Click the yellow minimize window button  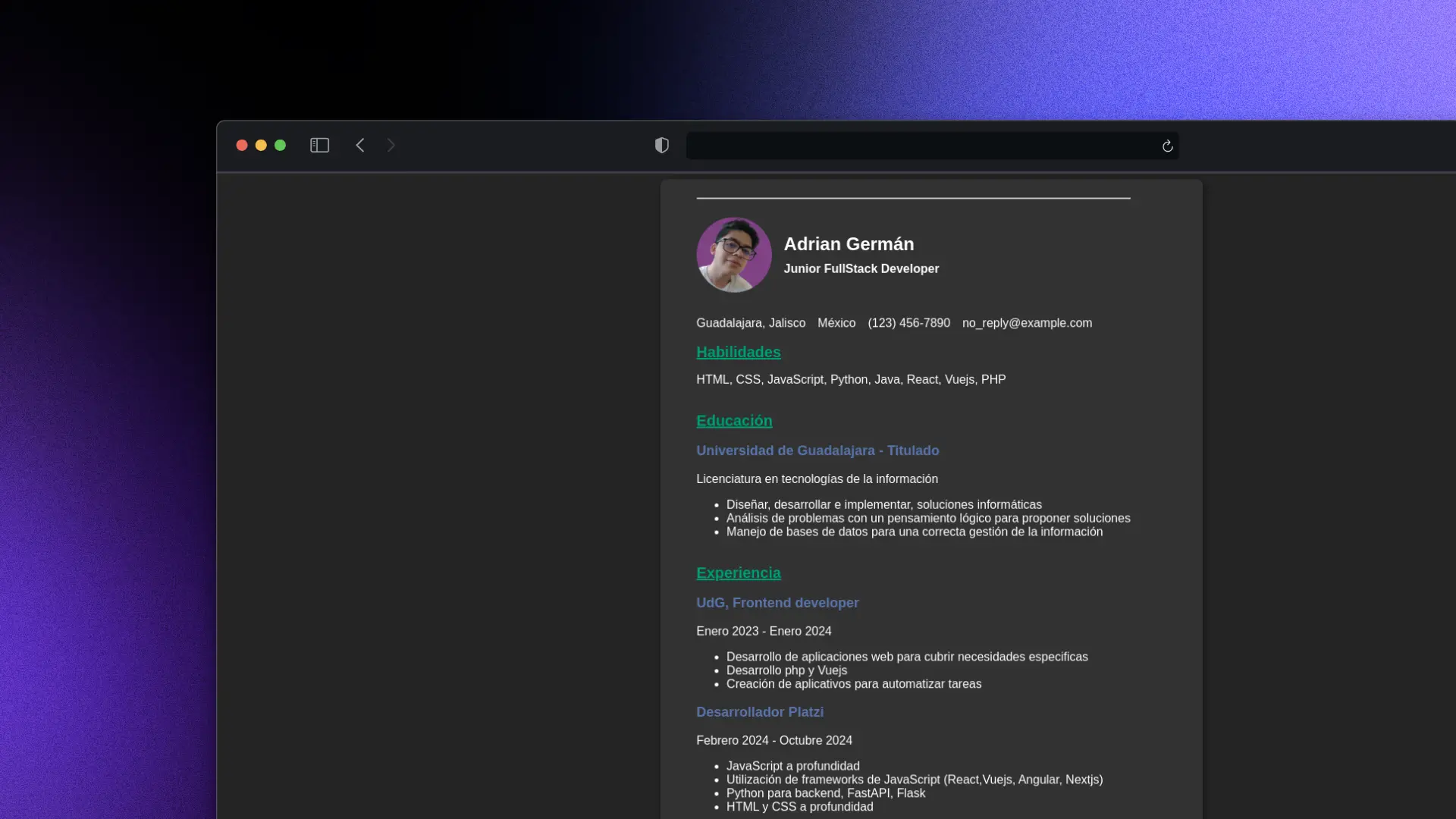(x=261, y=145)
